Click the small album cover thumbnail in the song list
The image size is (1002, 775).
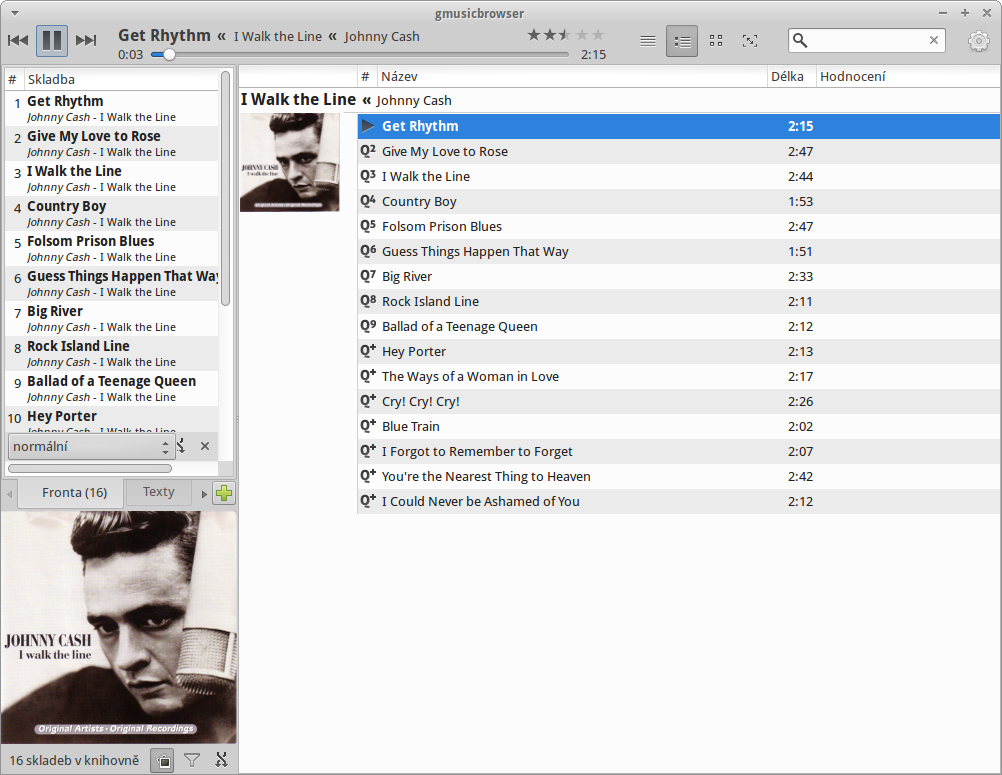(289, 162)
